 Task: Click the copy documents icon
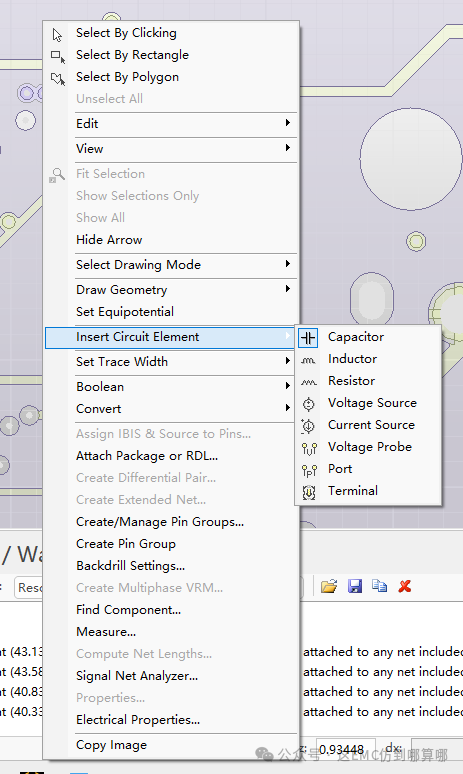point(380,586)
